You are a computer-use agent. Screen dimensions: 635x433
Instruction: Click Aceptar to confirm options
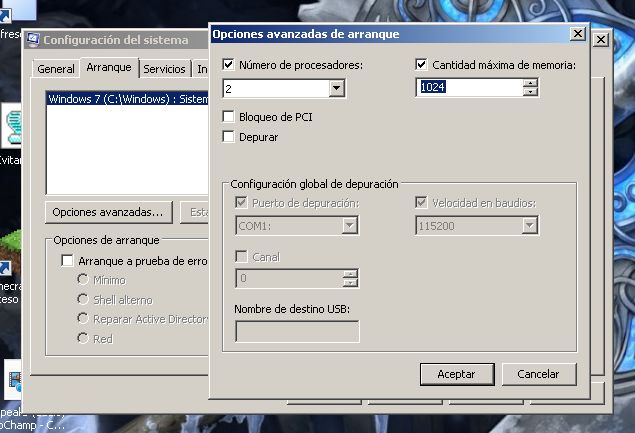(x=457, y=374)
